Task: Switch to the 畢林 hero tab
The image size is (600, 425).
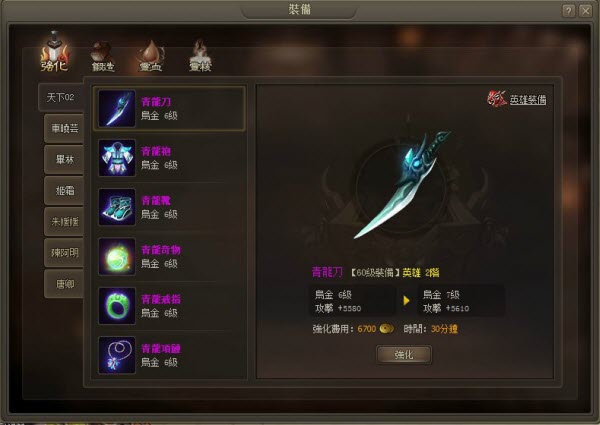Action: point(64,160)
